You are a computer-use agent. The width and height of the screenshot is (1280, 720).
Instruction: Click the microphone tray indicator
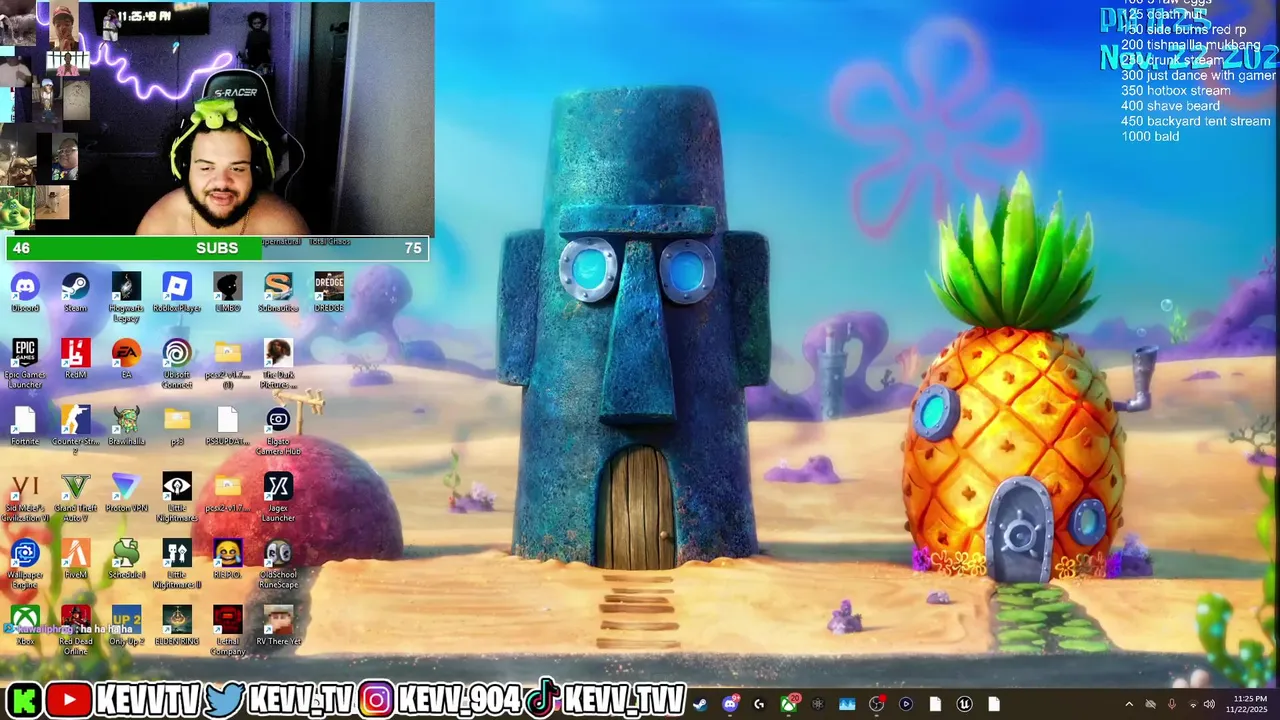coord(1171,704)
